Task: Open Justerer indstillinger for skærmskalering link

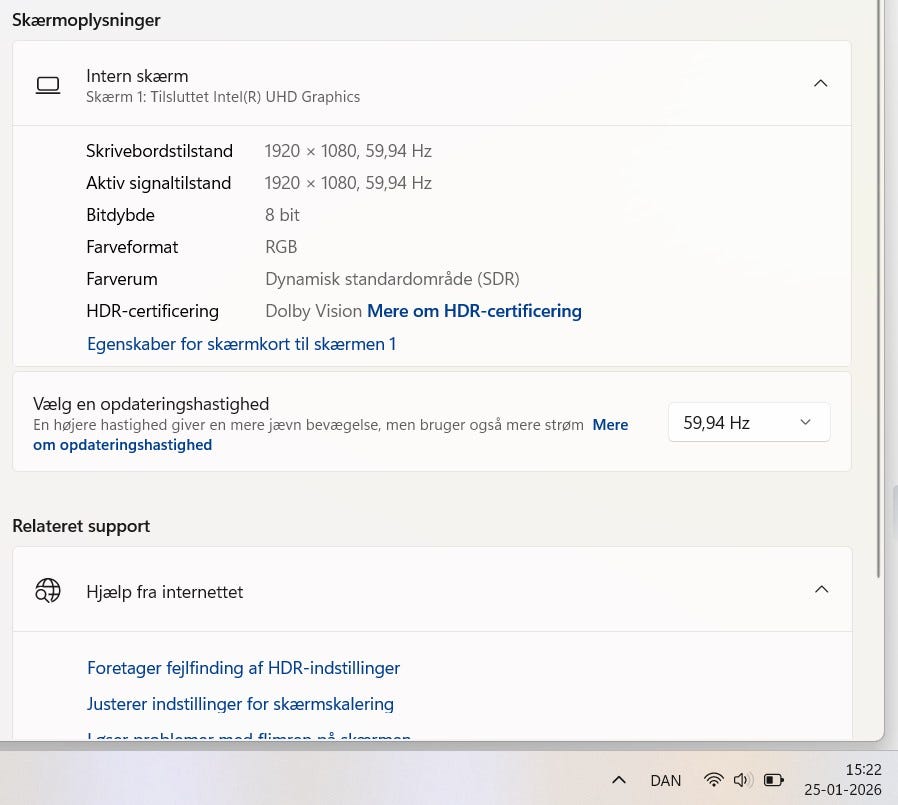Action: tap(240, 704)
